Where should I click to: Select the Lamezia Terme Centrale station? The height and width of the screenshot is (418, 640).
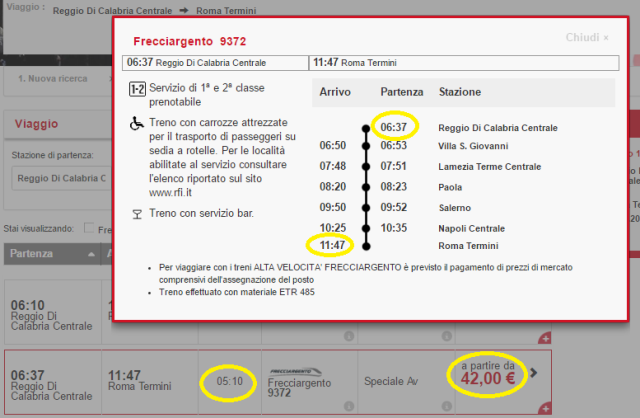click(489, 167)
